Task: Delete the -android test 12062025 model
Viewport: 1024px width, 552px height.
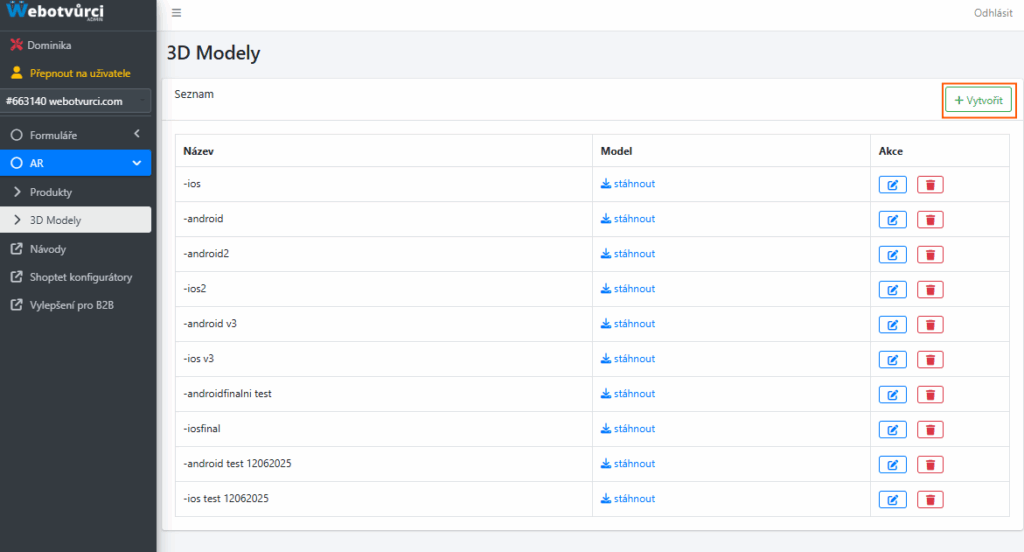Action: [930, 464]
